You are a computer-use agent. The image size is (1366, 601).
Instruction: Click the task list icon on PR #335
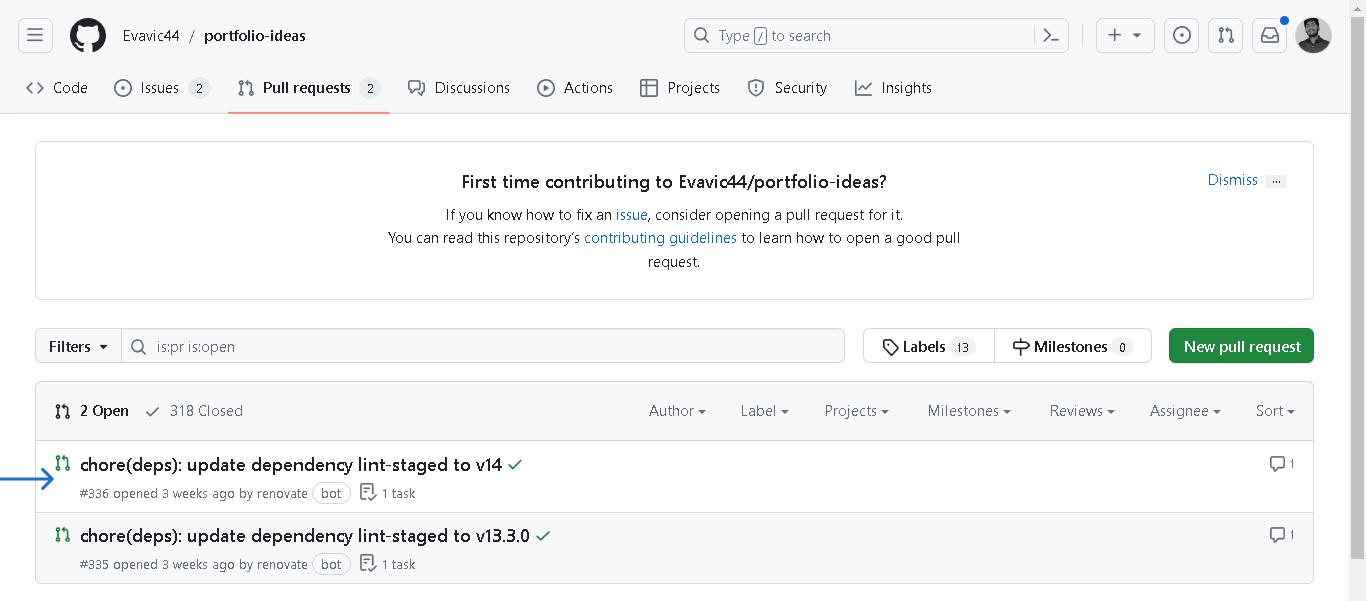pos(369,564)
